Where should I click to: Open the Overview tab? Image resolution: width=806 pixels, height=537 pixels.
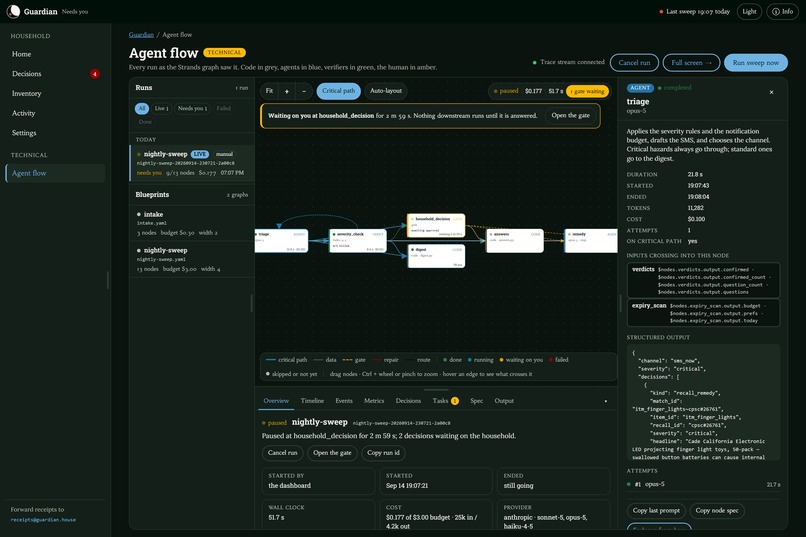tap(276, 401)
